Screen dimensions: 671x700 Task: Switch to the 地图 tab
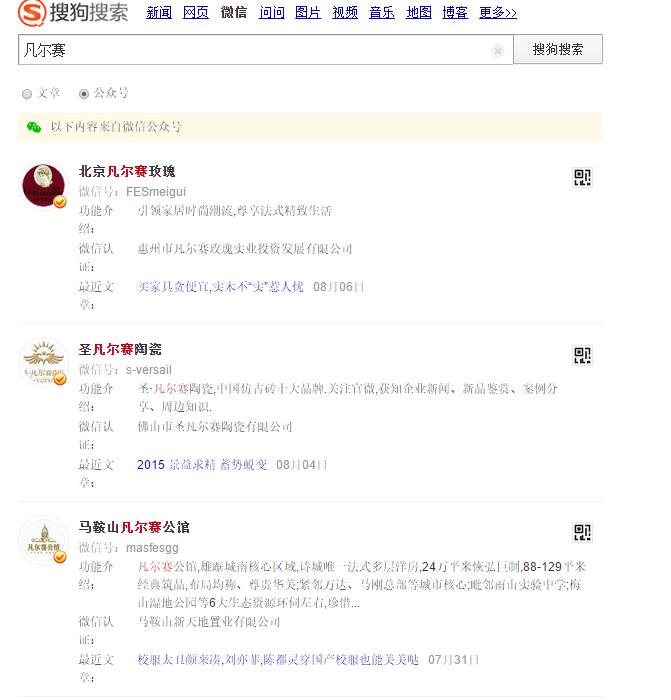pyautogui.click(x=419, y=12)
